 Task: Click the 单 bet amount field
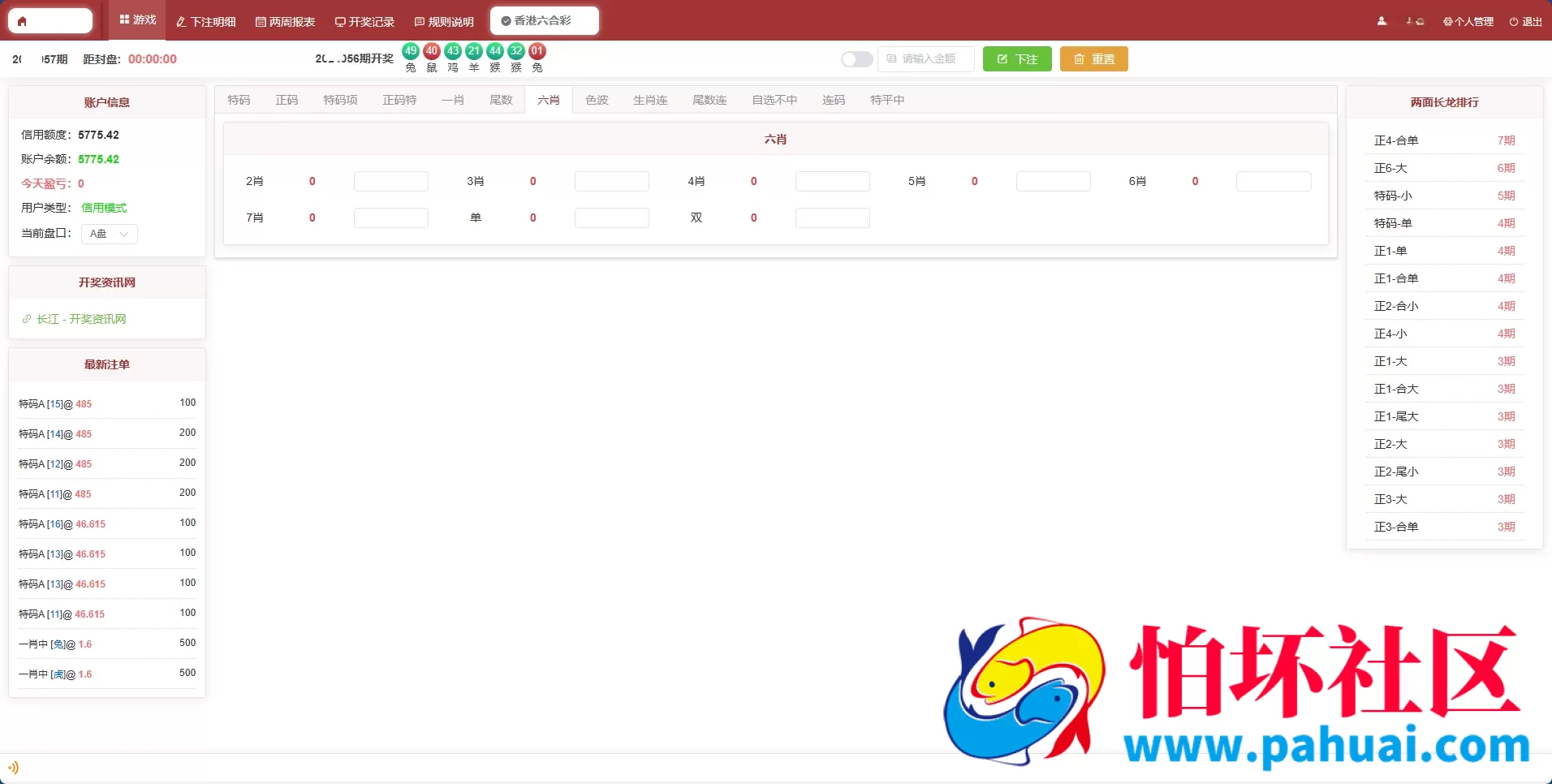coord(612,218)
